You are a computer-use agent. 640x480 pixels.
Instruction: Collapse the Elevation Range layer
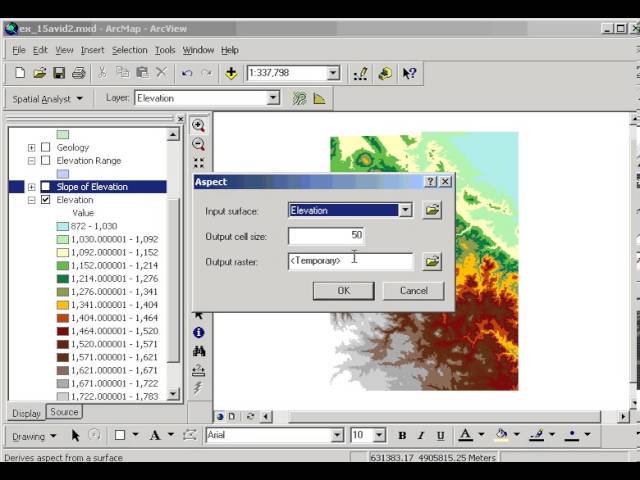pos(31,160)
